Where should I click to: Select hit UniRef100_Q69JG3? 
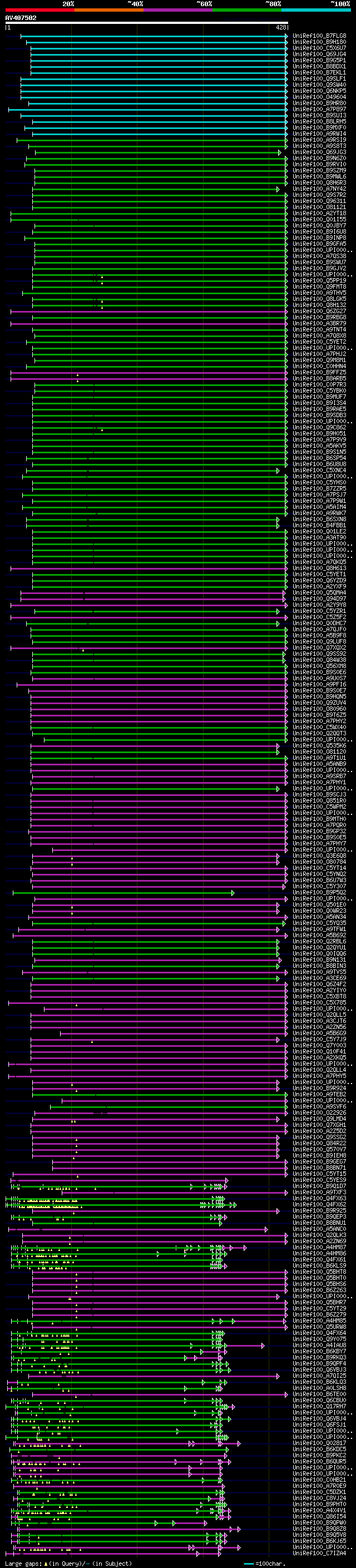319,152
